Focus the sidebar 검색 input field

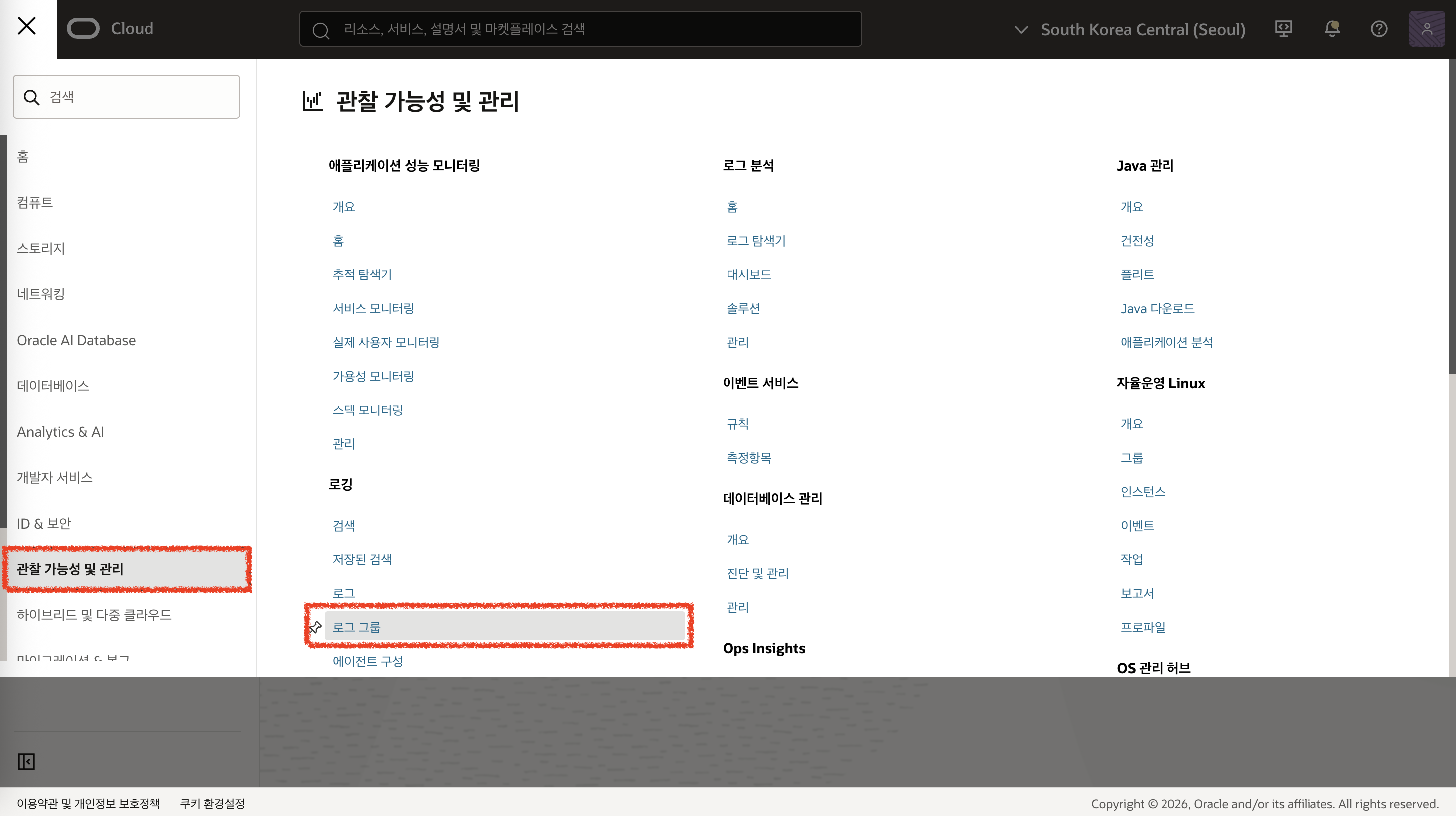click(x=127, y=97)
